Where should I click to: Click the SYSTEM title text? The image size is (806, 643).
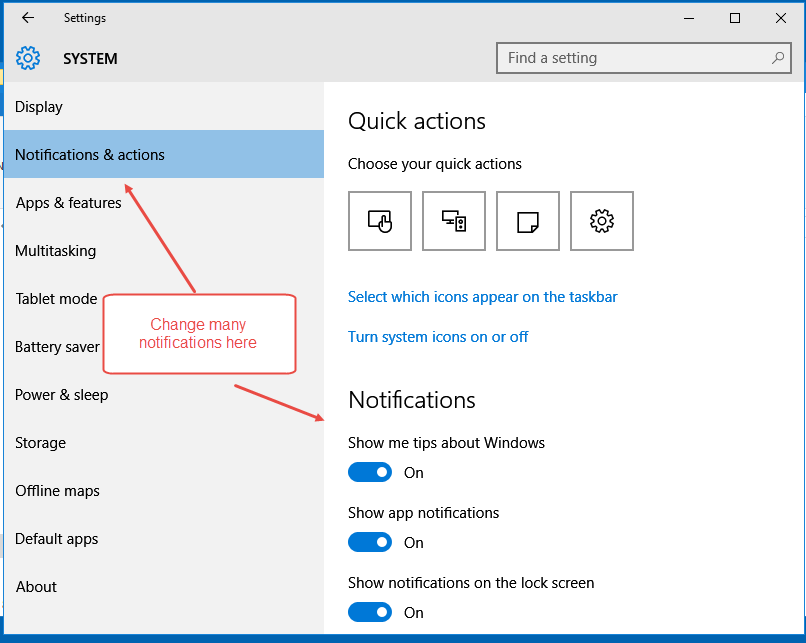click(x=90, y=59)
